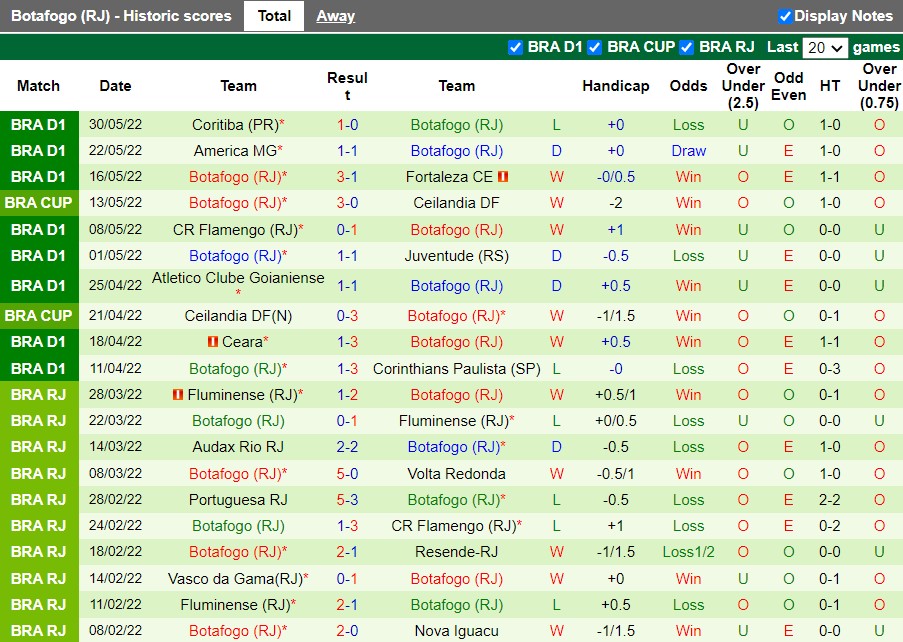Open the CR Flamengo (RJ) team link
The height and width of the screenshot is (642, 903).
(x=237, y=229)
